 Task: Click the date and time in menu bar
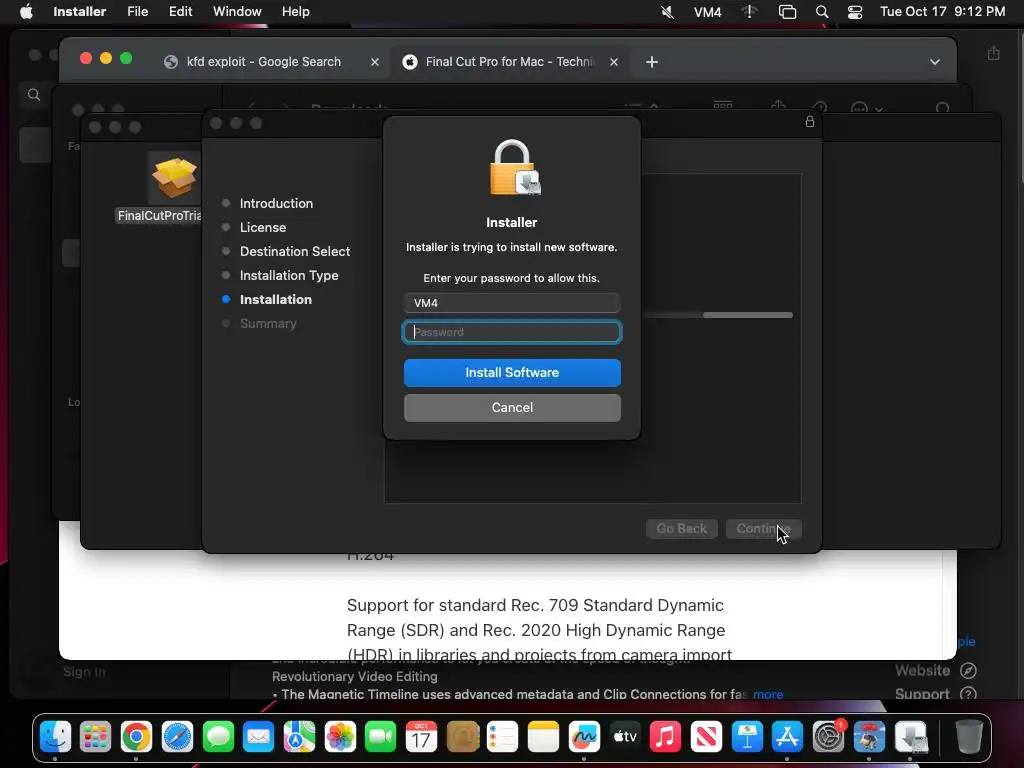(x=942, y=12)
